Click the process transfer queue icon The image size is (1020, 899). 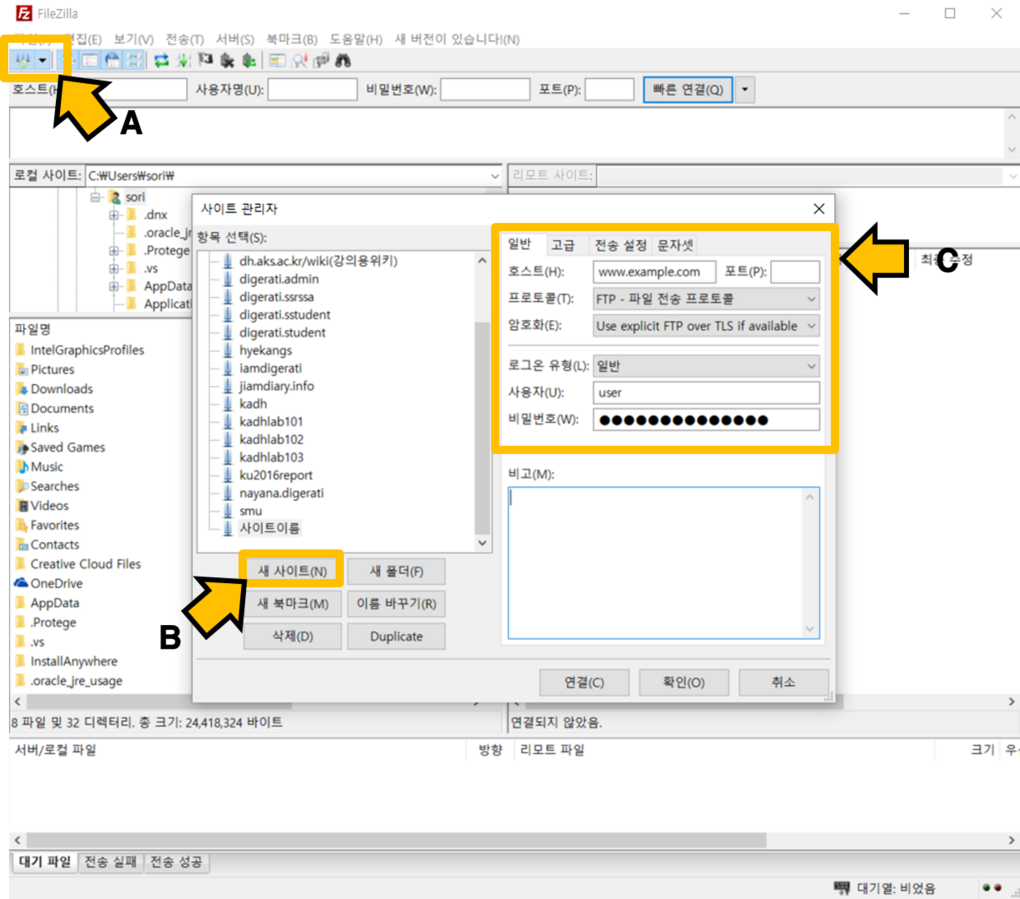(183, 61)
